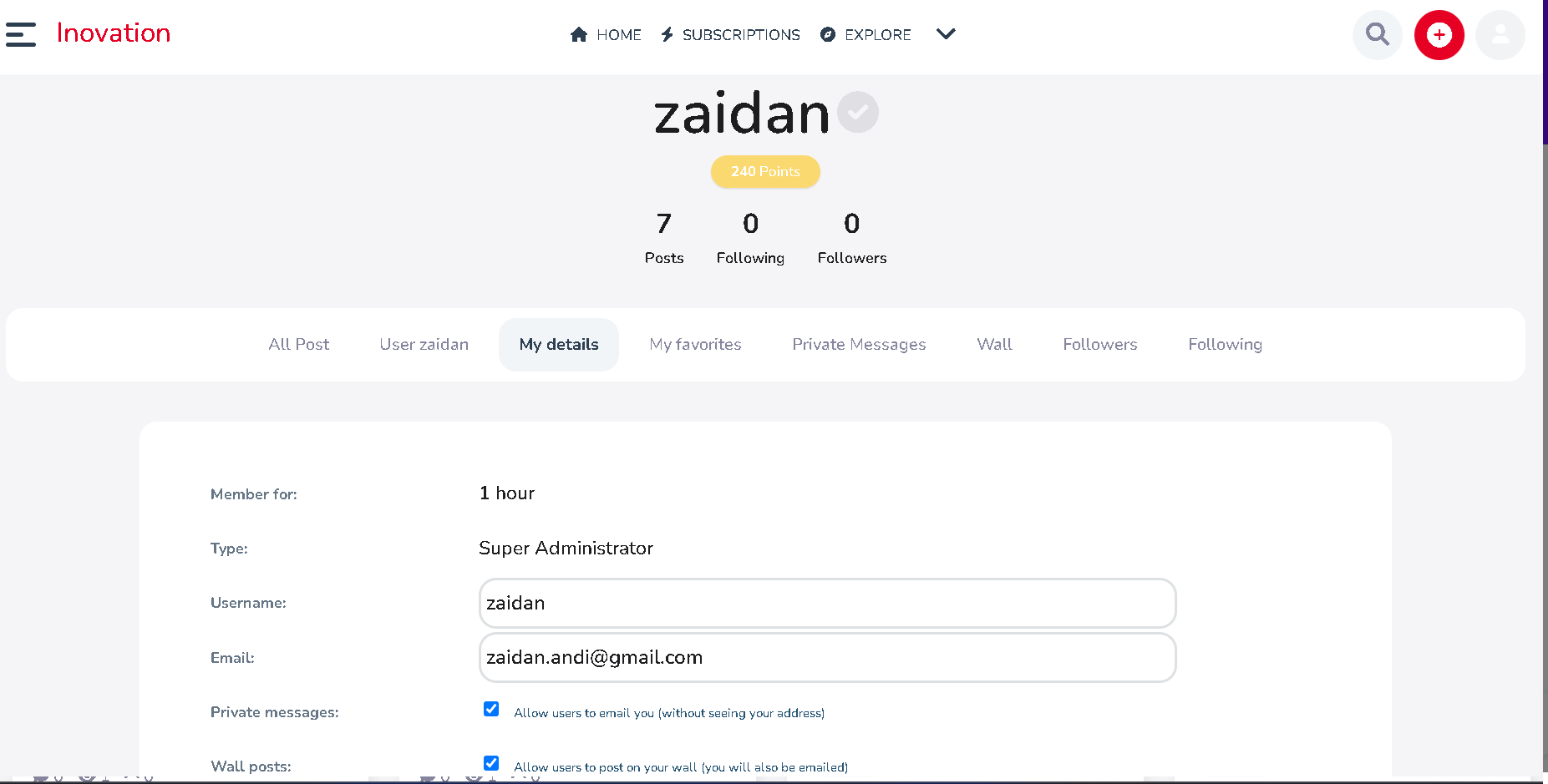
Task: Open the hamburger sidebar menu
Action: click(x=21, y=34)
